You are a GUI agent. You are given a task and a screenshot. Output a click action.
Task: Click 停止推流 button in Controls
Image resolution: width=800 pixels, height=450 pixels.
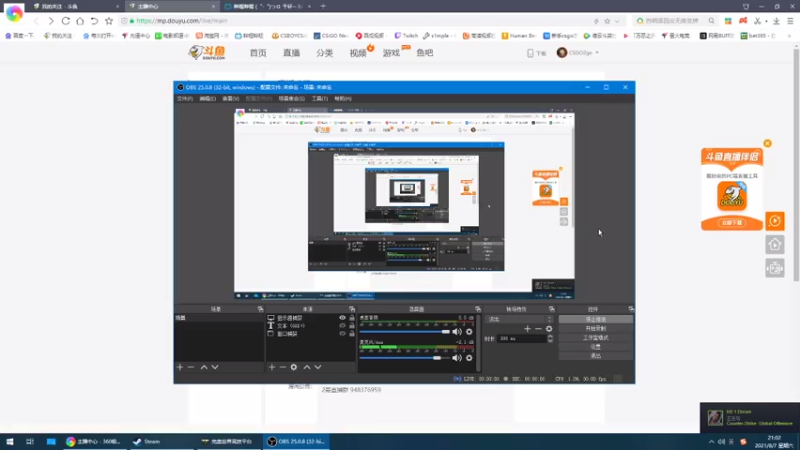(x=595, y=319)
